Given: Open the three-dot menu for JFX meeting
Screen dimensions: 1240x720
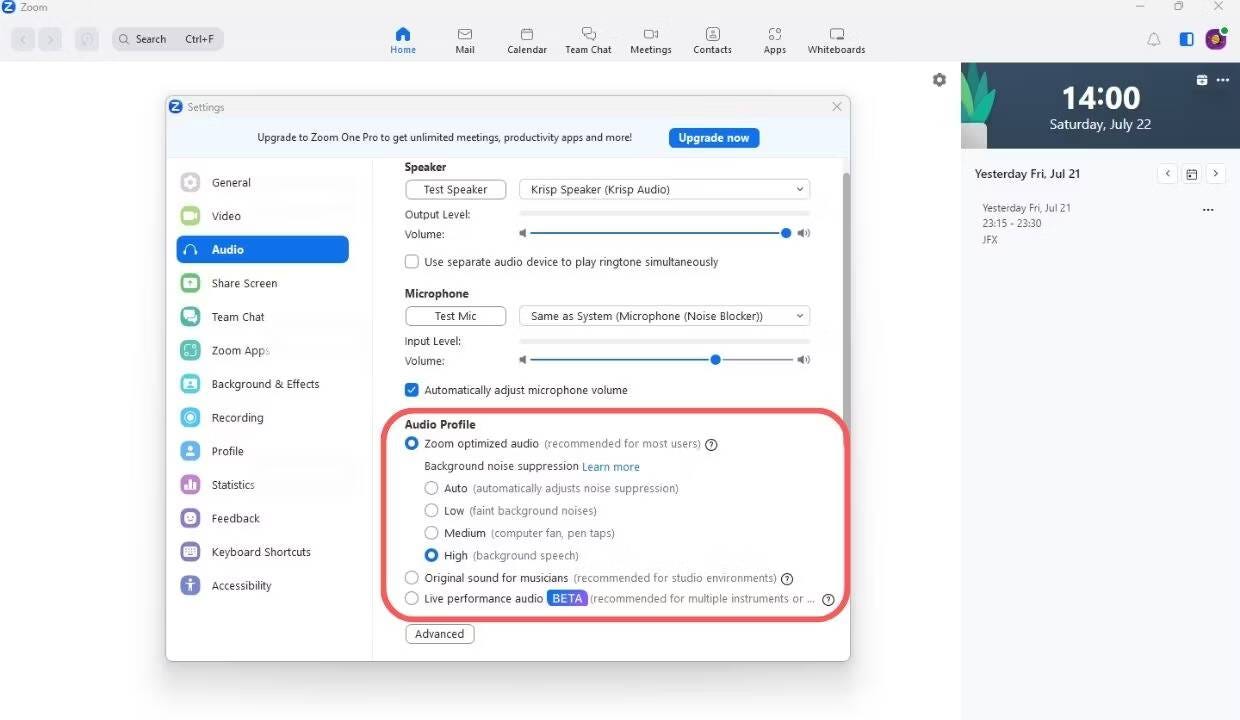Looking at the screenshot, I should pos(1208,210).
